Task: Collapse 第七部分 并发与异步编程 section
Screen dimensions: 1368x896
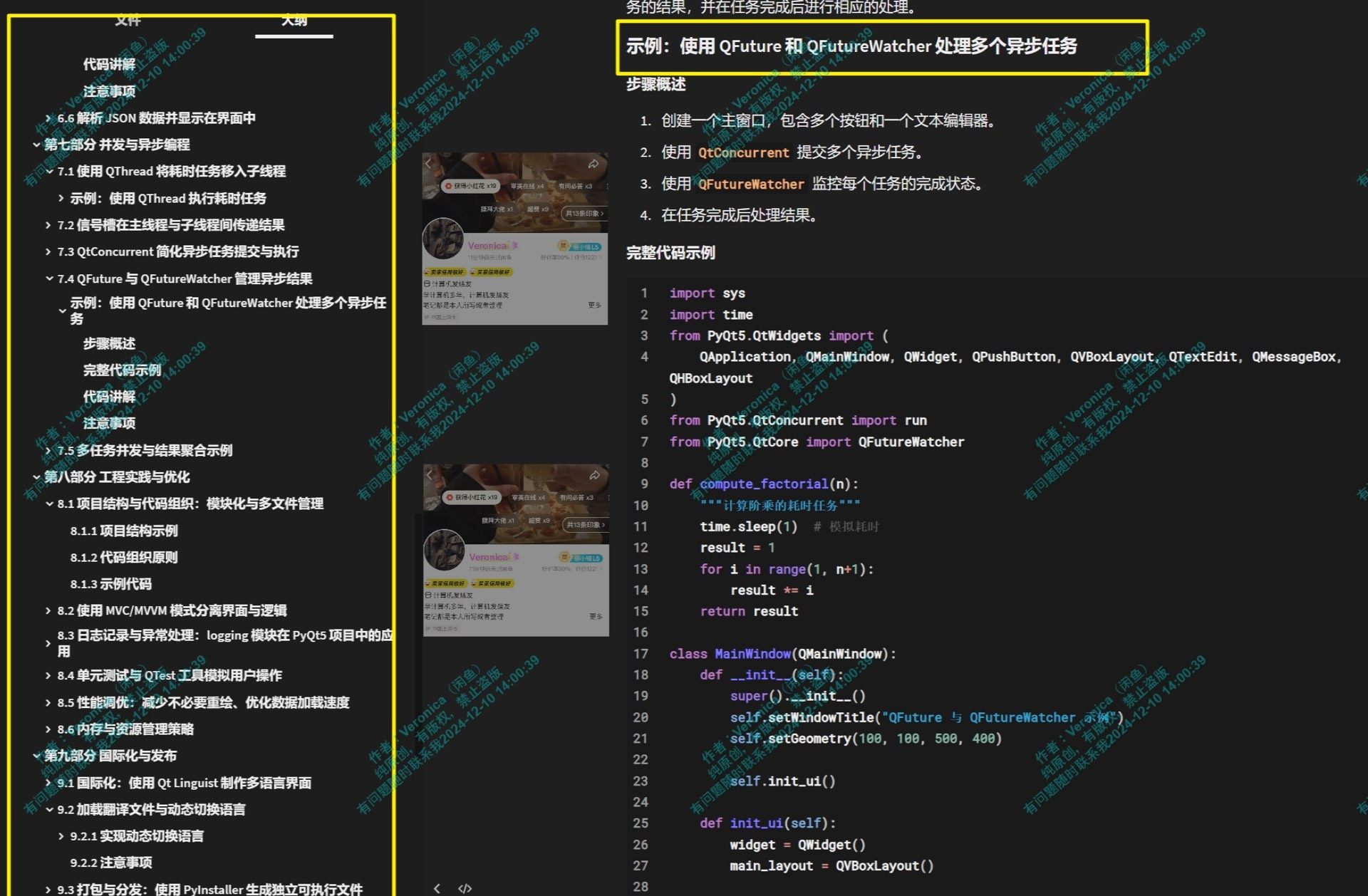Action: [x=36, y=145]
